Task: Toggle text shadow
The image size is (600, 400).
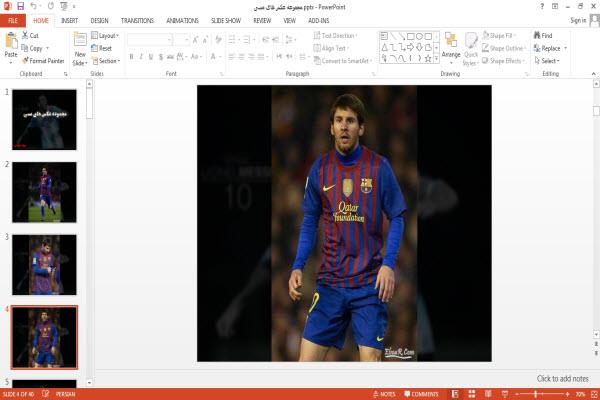Action: (x=161, y=57)
